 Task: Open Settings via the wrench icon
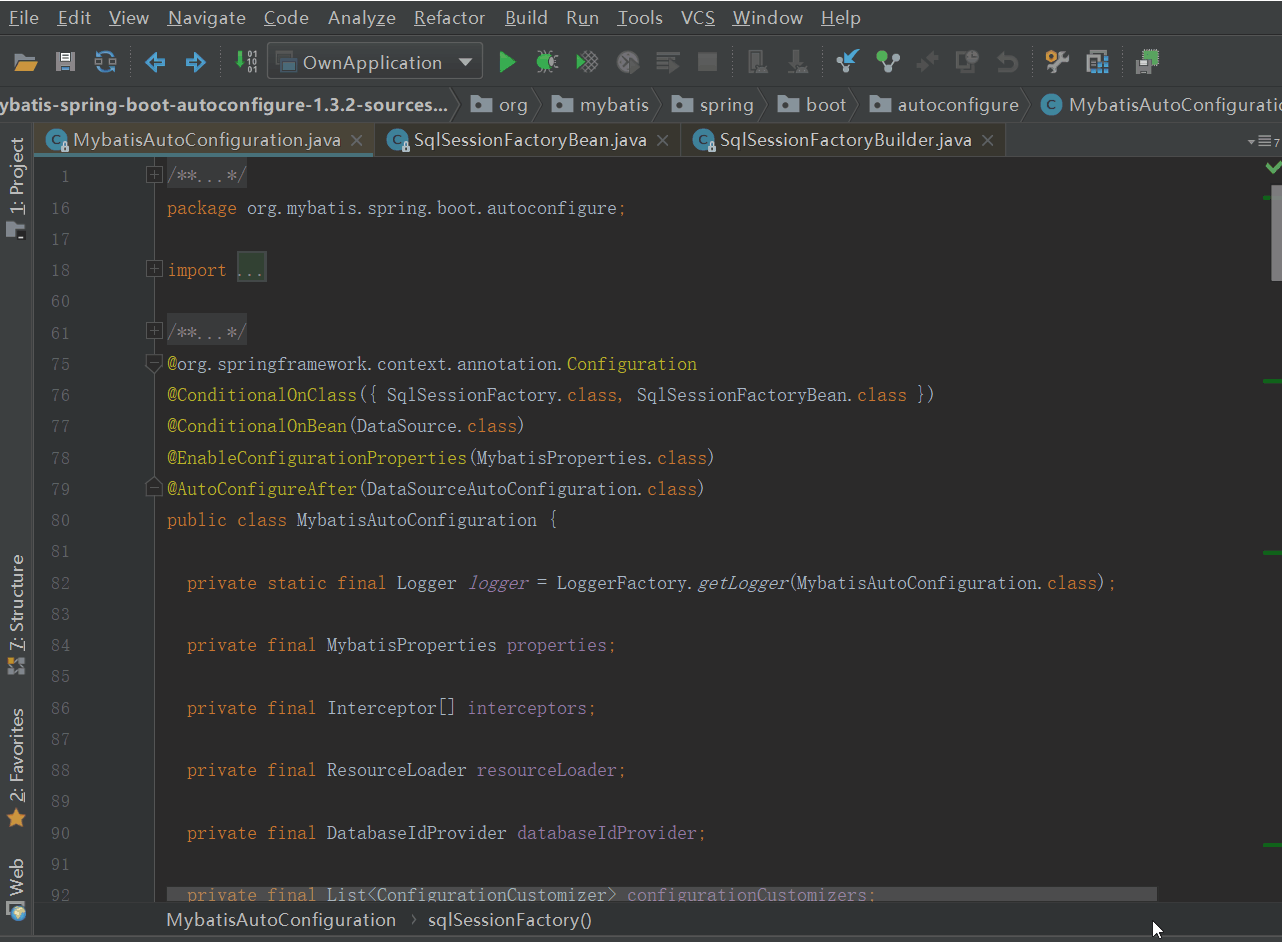[x=1057, y=62]
